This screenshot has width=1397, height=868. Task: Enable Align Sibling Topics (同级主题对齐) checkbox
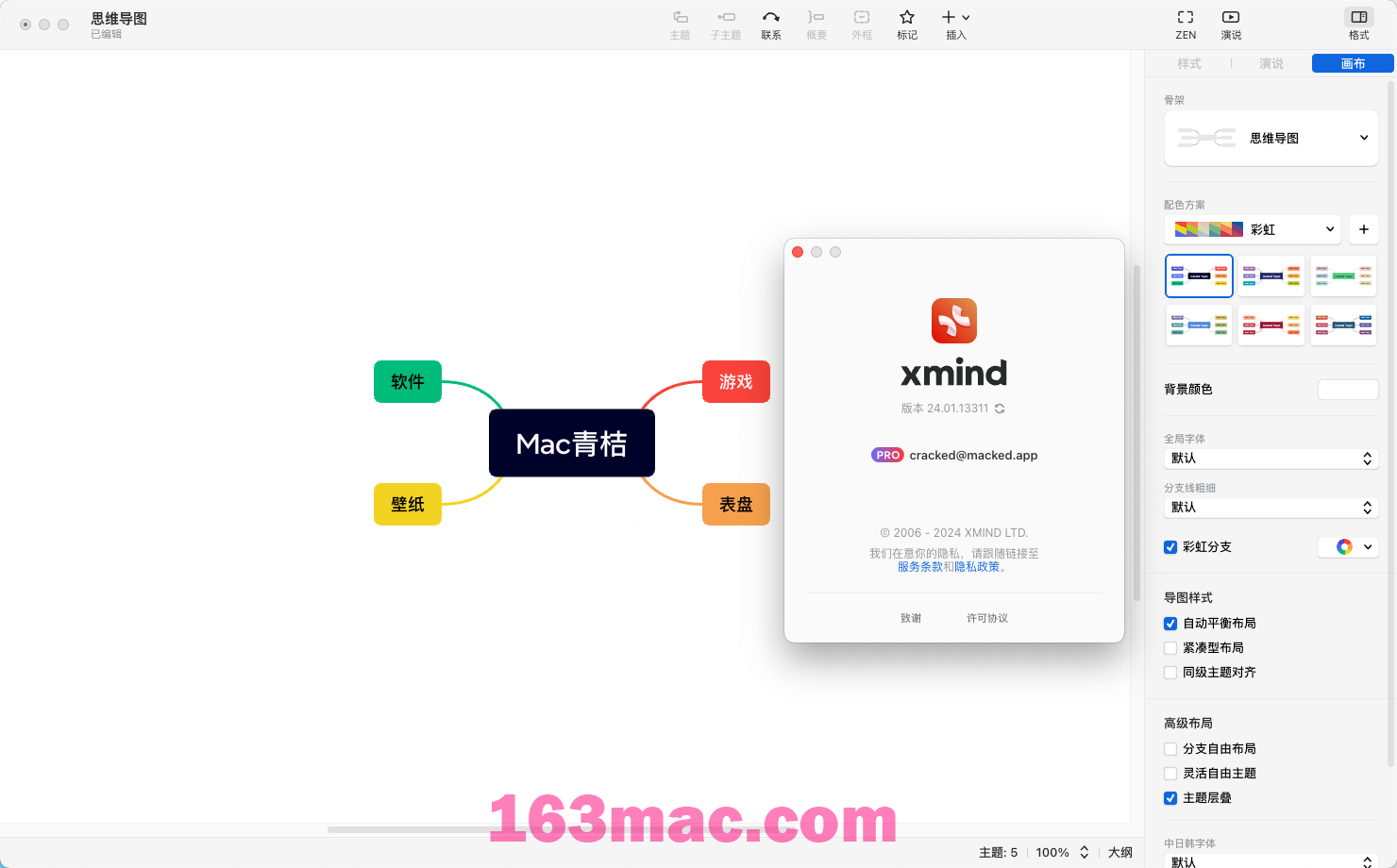click(x=1170, y=673)
